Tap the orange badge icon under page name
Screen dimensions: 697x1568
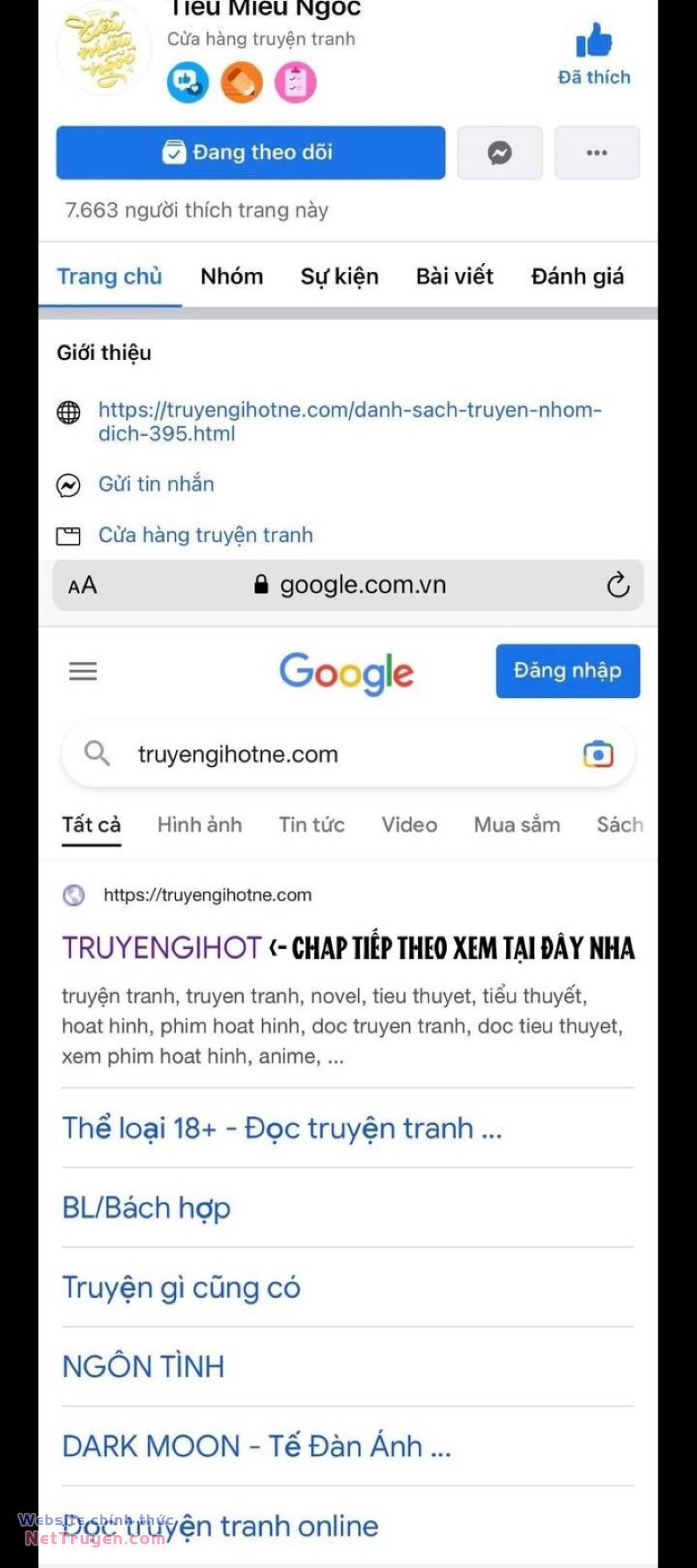241,82
